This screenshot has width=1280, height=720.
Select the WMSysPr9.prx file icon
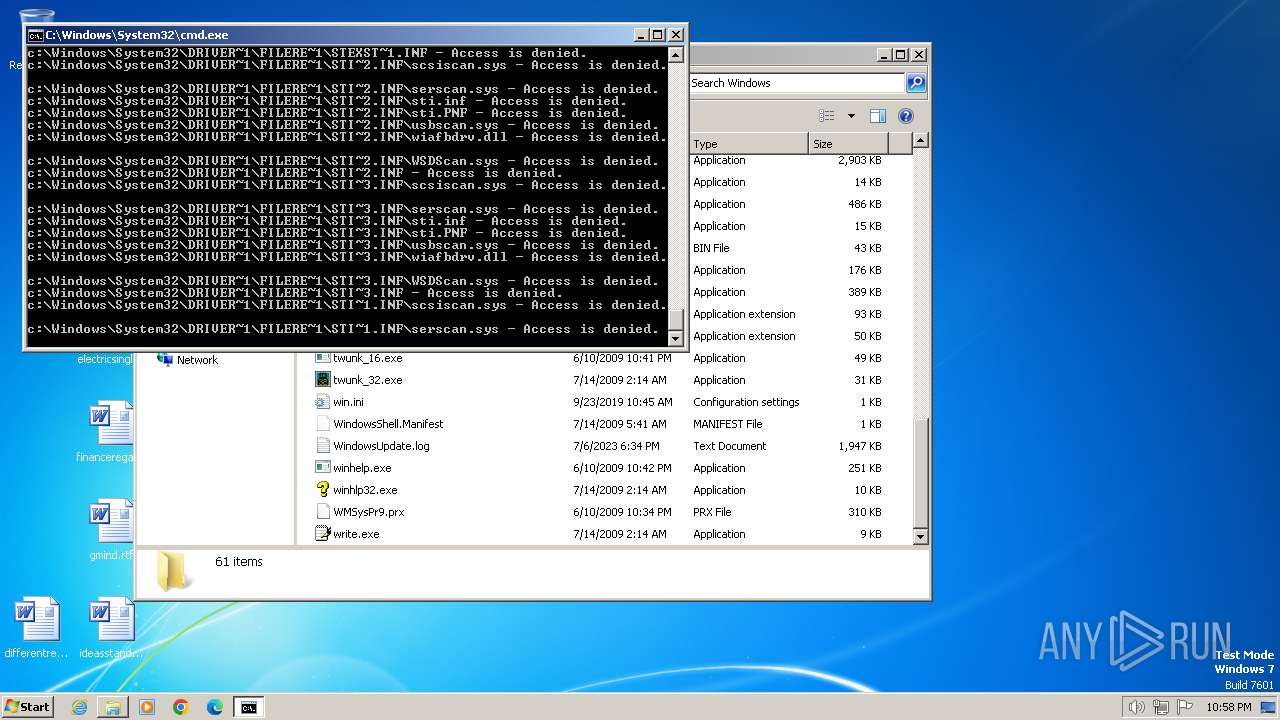[x=322, y=512]
